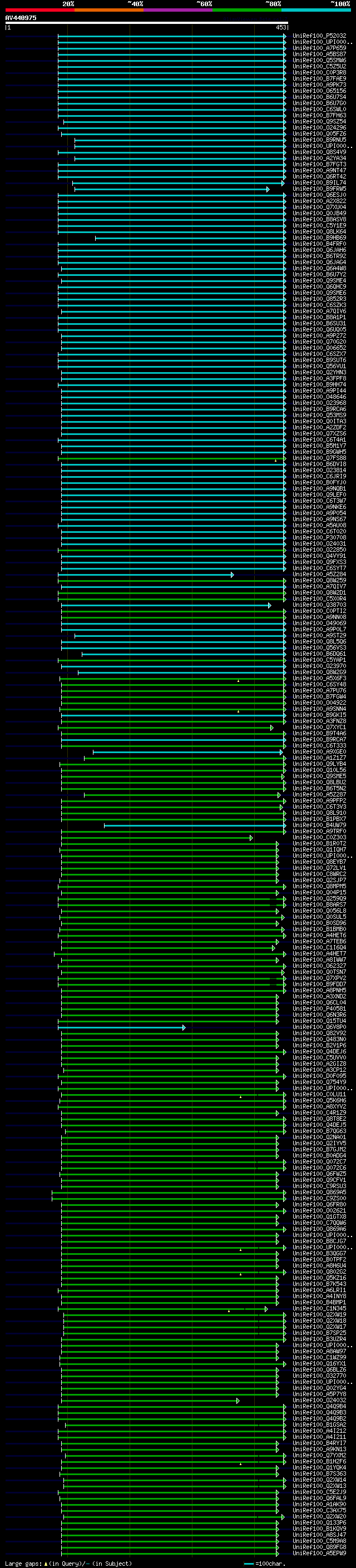Screen dimensions: 356x1568
Task: Open hit UniRef100_P52032
Action: point(319,36)
